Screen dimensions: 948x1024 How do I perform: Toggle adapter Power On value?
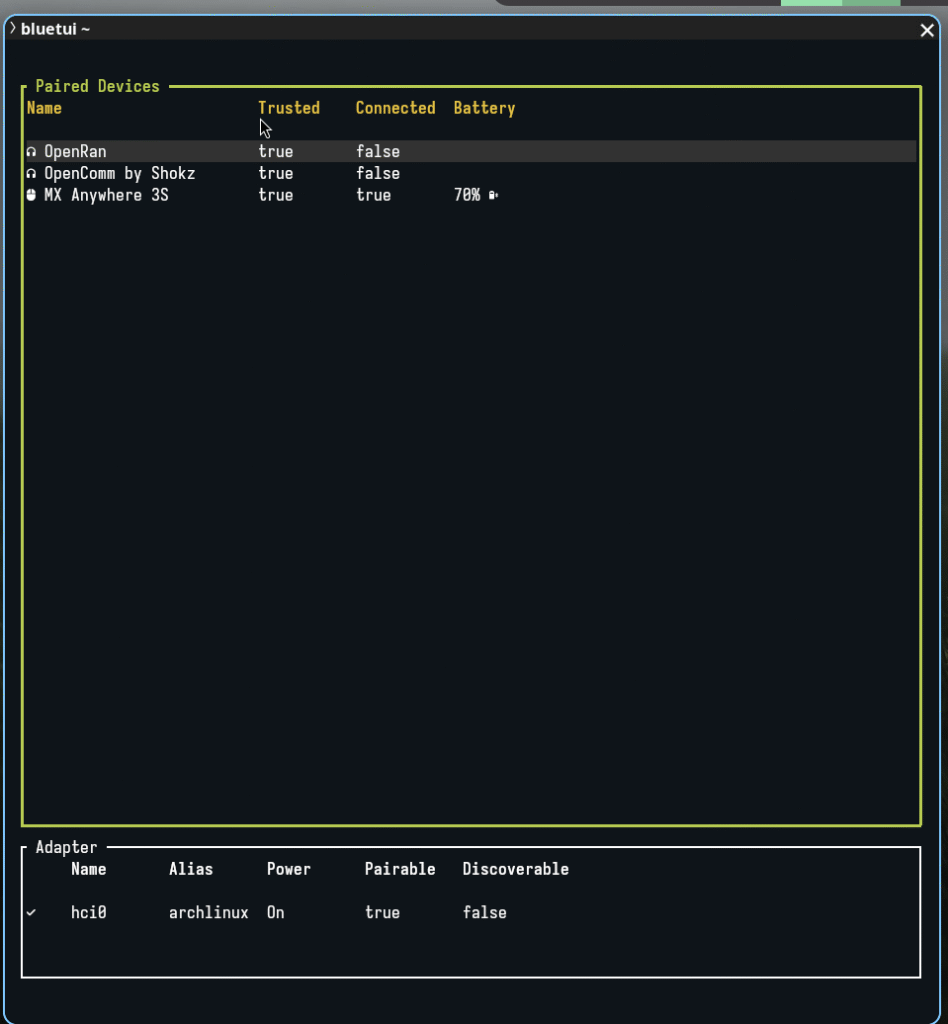click(275, 913)
